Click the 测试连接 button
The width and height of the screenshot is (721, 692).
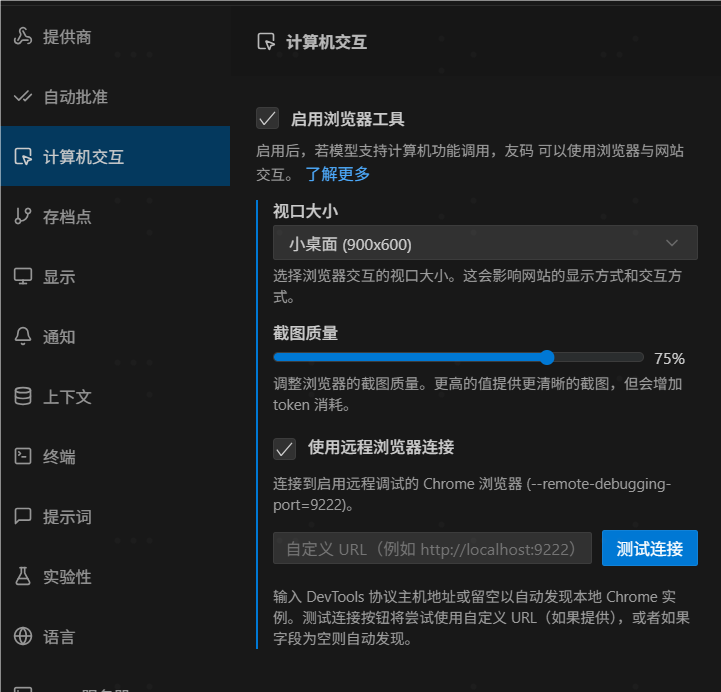tap(649, 548)
